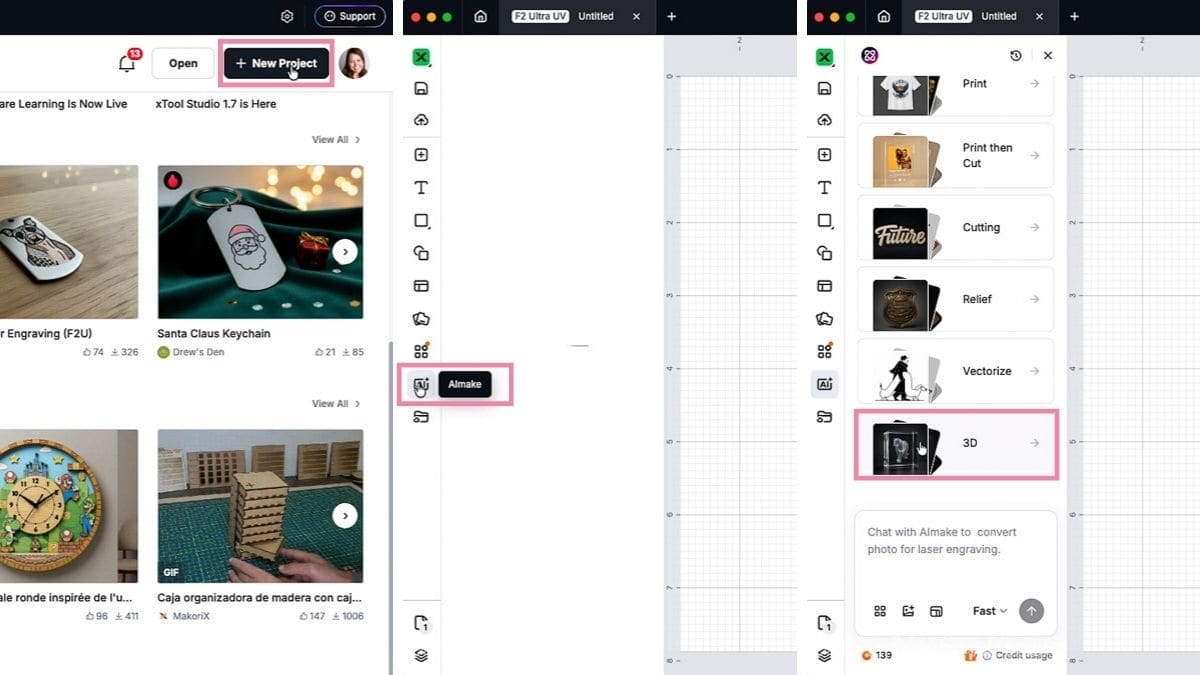The image size is (1200, 675).
Task: Click the Santa Claus Keychain title
Action: (x=214, y=333)
